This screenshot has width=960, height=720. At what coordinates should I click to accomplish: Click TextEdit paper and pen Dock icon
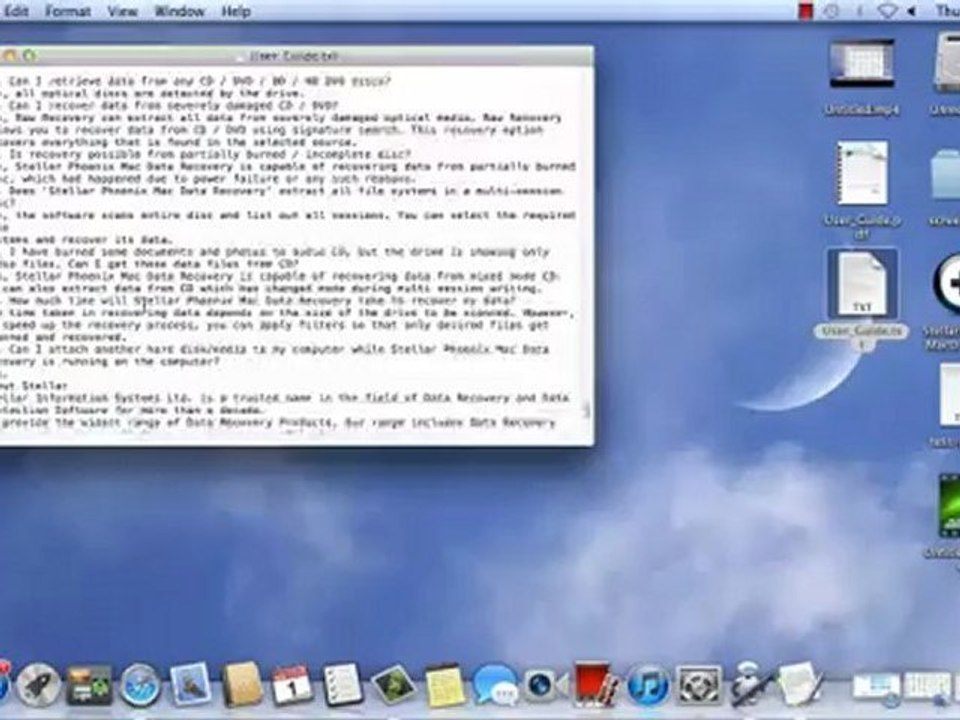tap(799, 684)
